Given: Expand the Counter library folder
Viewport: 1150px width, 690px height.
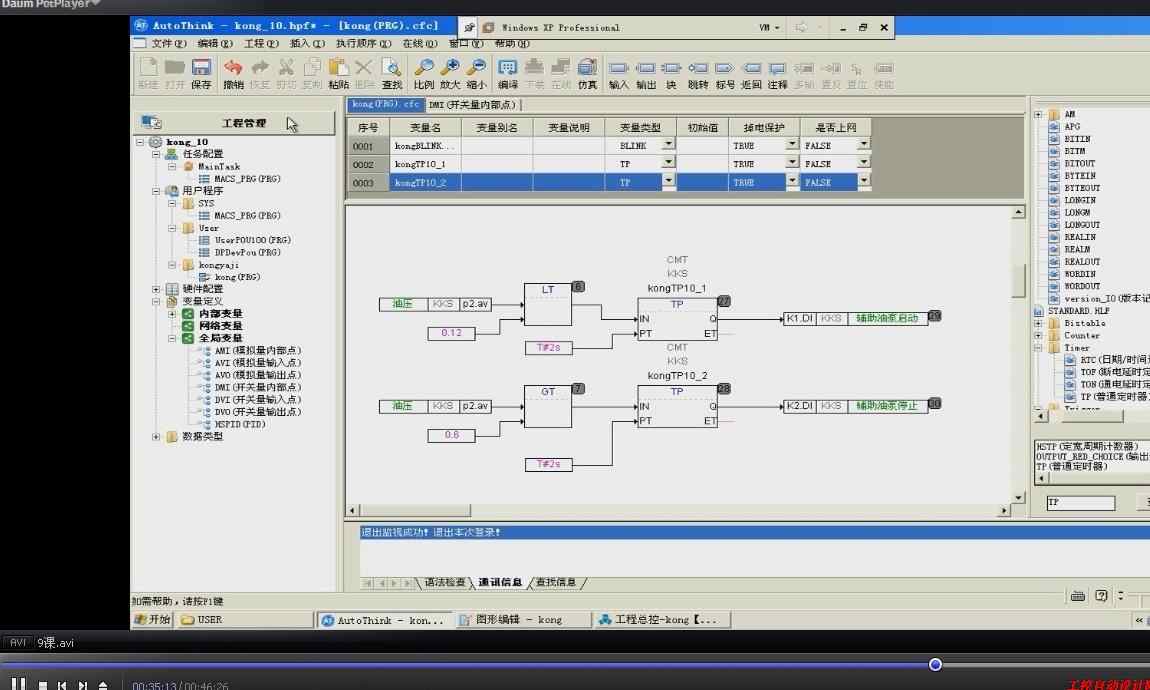Looking at the screenshot, I should point(1038,335).
